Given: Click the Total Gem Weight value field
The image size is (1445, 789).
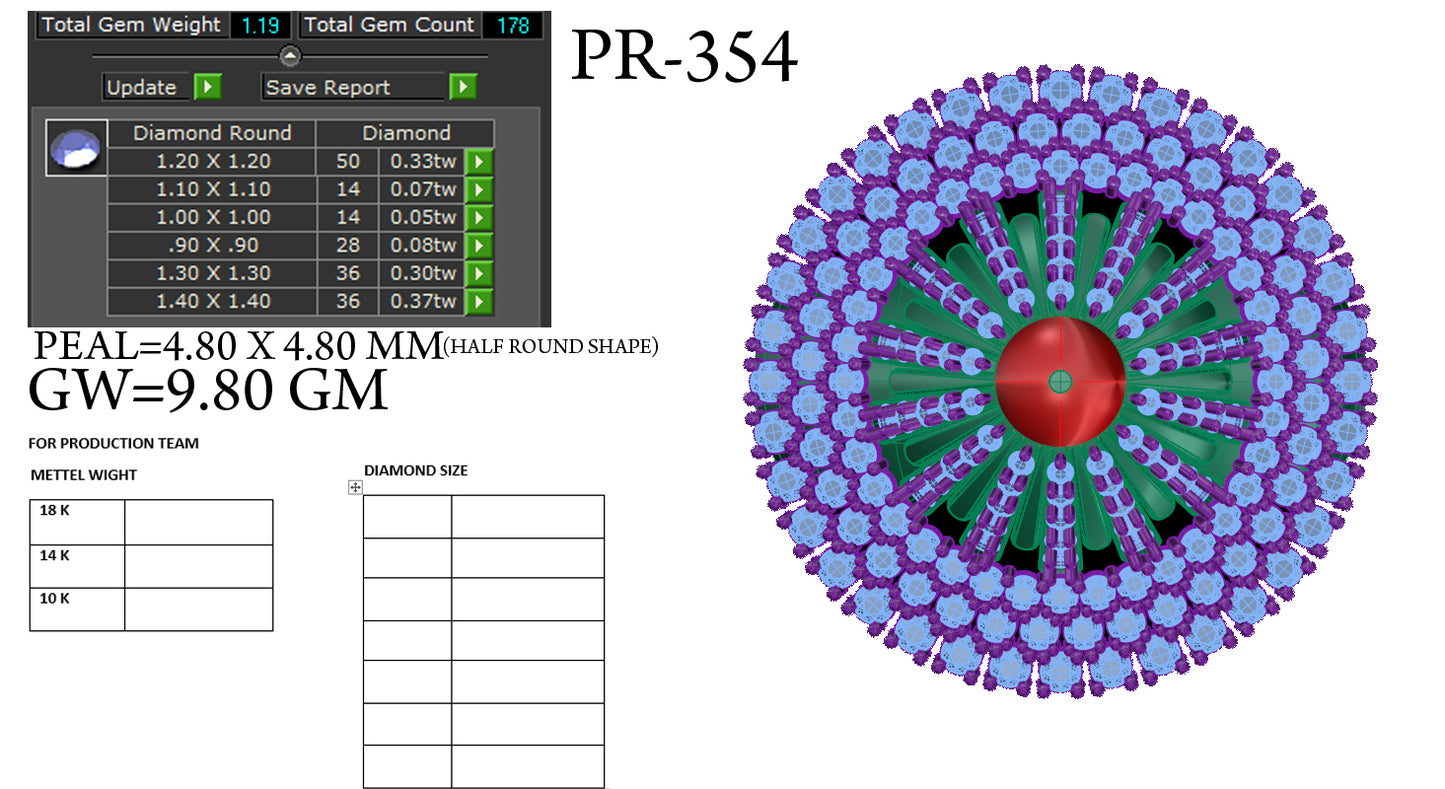Looking at the screenshot, I should click(260, 26).
